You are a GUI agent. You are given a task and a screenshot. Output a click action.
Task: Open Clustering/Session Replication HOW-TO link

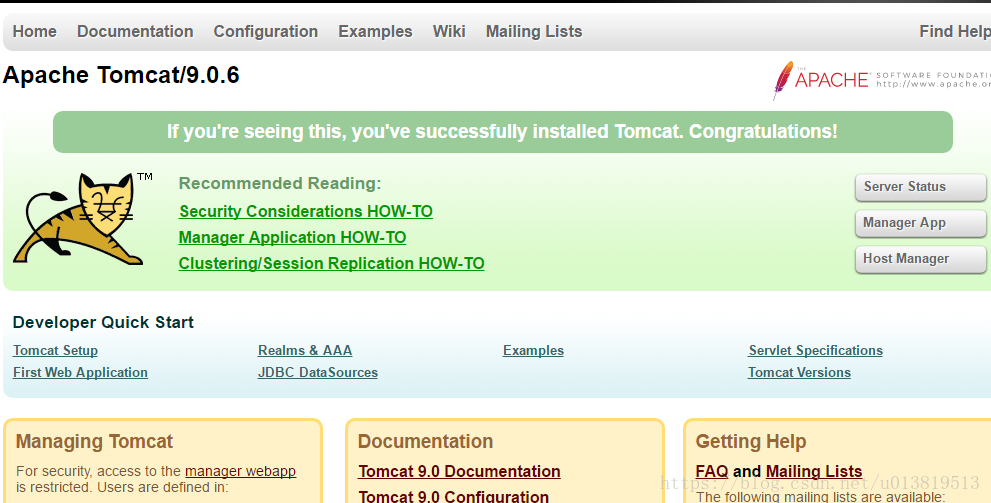(332, 264)
